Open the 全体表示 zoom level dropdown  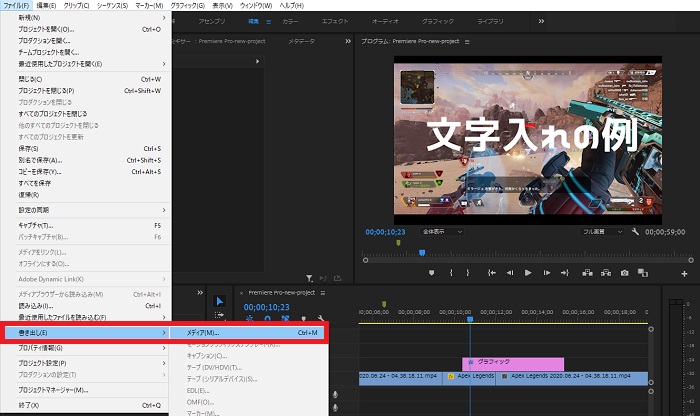442,232
